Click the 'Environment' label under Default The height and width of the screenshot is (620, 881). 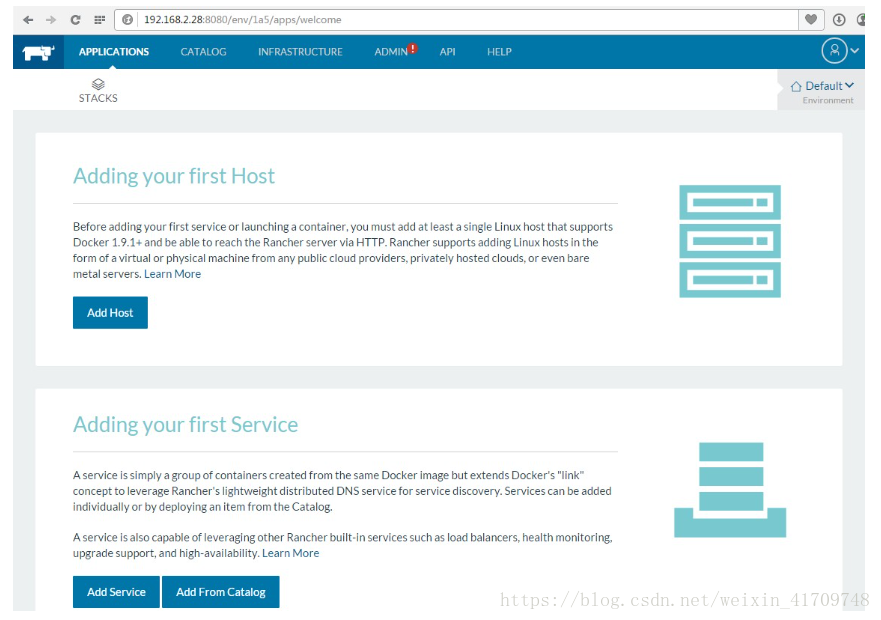[x=828, y=101]
